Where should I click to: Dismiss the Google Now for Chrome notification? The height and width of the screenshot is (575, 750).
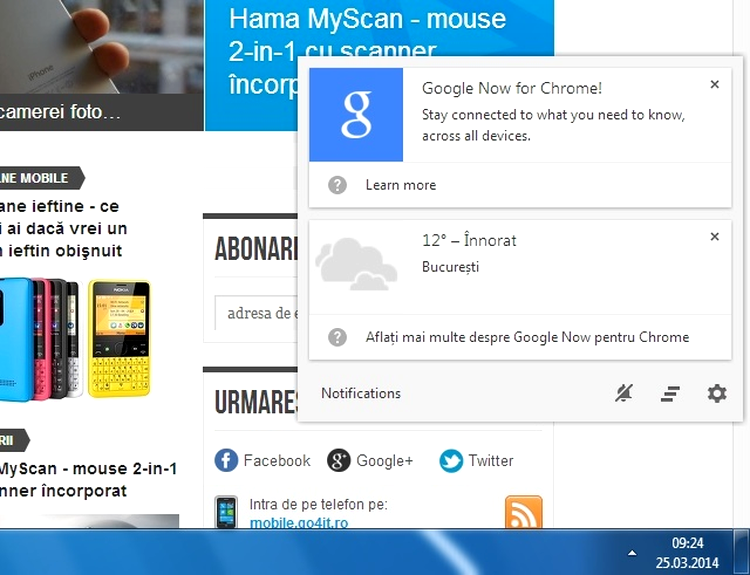pos(715,85)
